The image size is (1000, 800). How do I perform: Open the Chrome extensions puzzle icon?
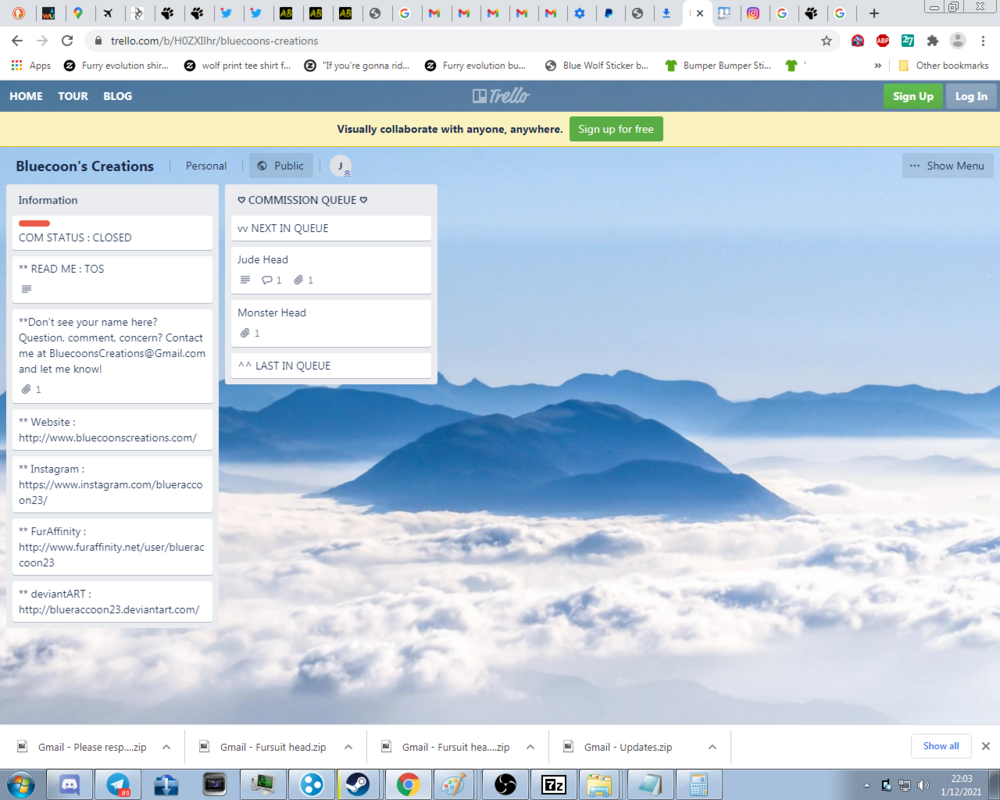pos(932,41)
